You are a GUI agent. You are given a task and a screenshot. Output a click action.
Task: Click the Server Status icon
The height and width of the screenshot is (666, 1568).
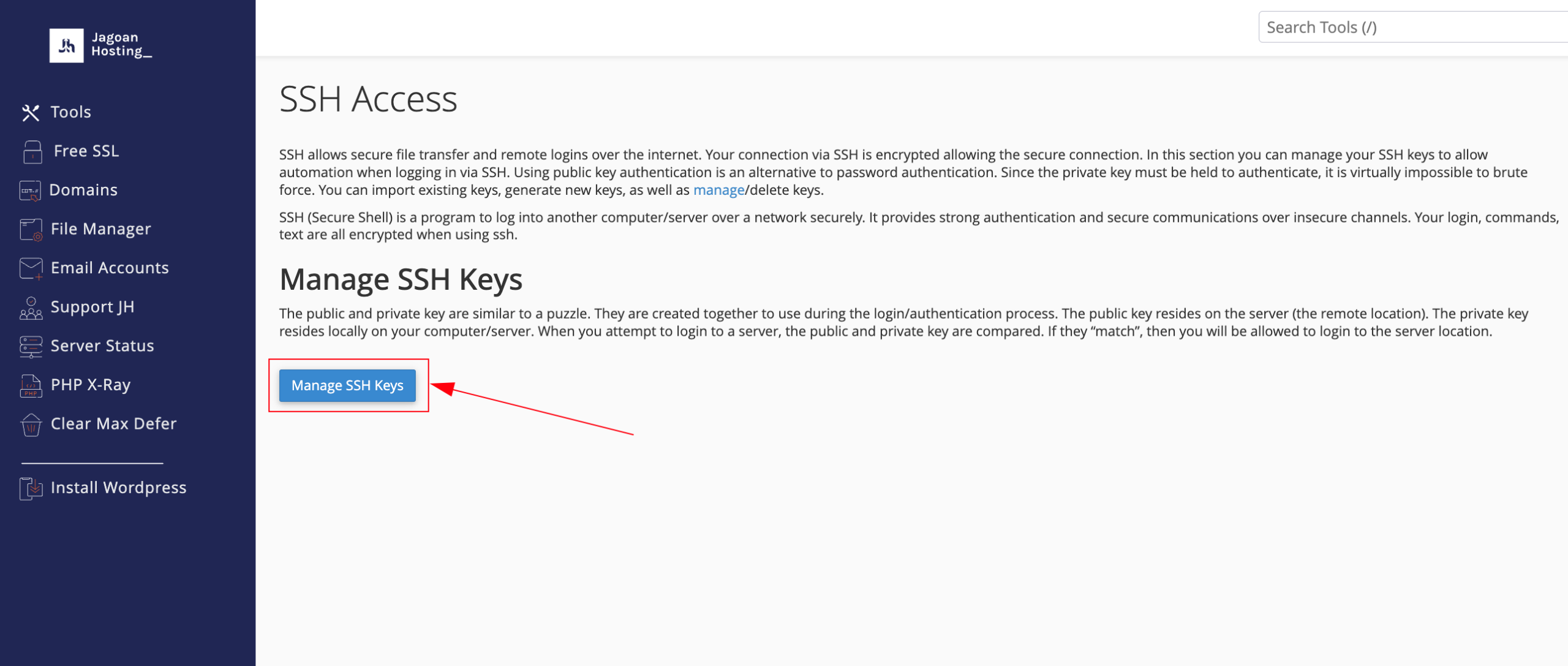(x=31, y=346)
